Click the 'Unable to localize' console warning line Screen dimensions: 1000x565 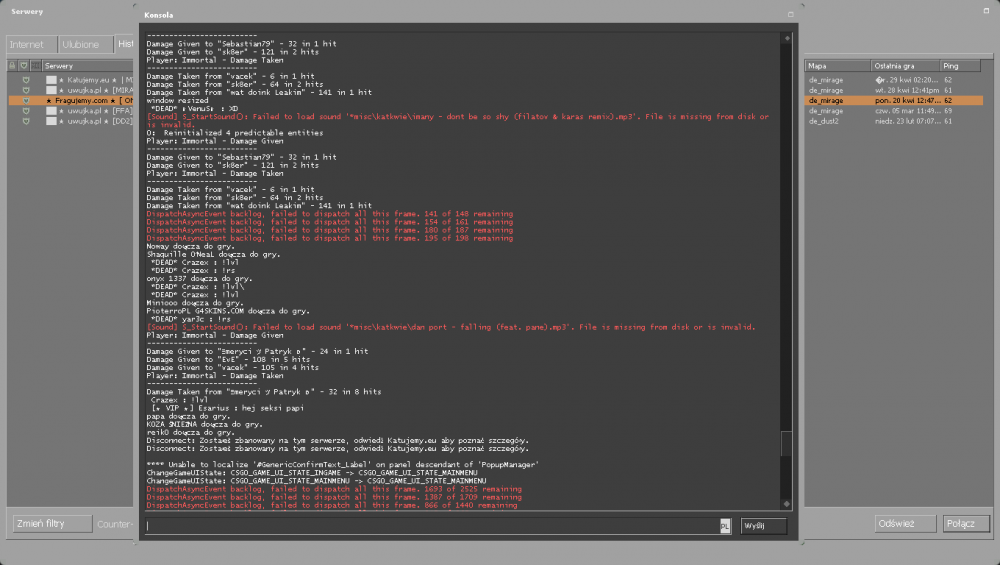tap(342, 465)
